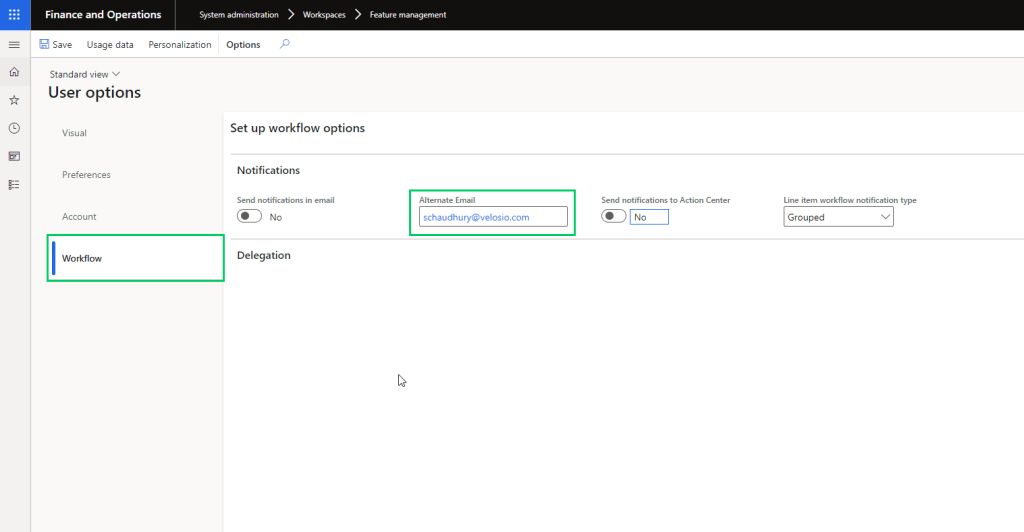Image resolution: width=1024 pixels, height=532 pixels.
Task: Open Favorites star in sidebar
Action: point(14,100)
